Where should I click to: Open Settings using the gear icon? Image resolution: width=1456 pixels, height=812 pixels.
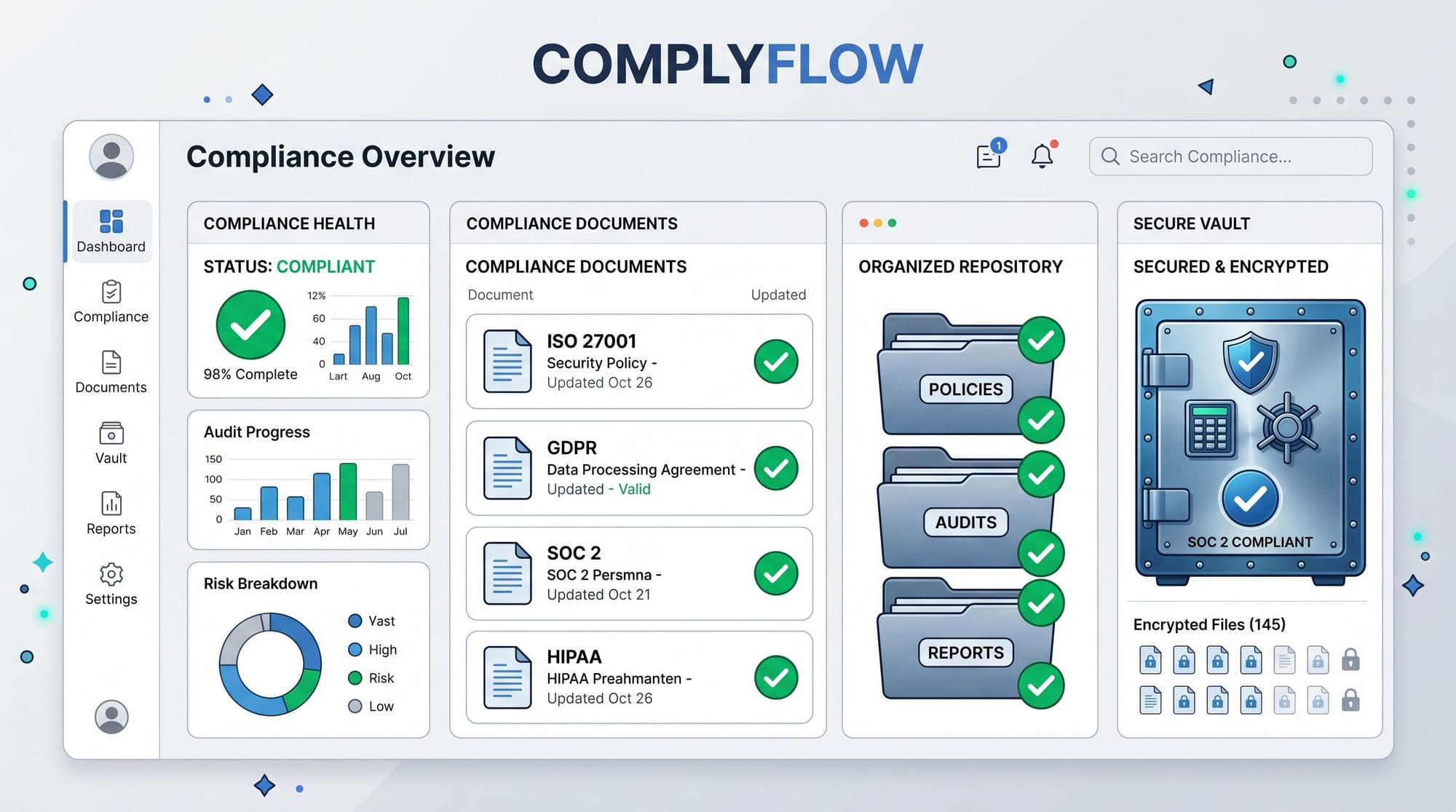(110, 582)
